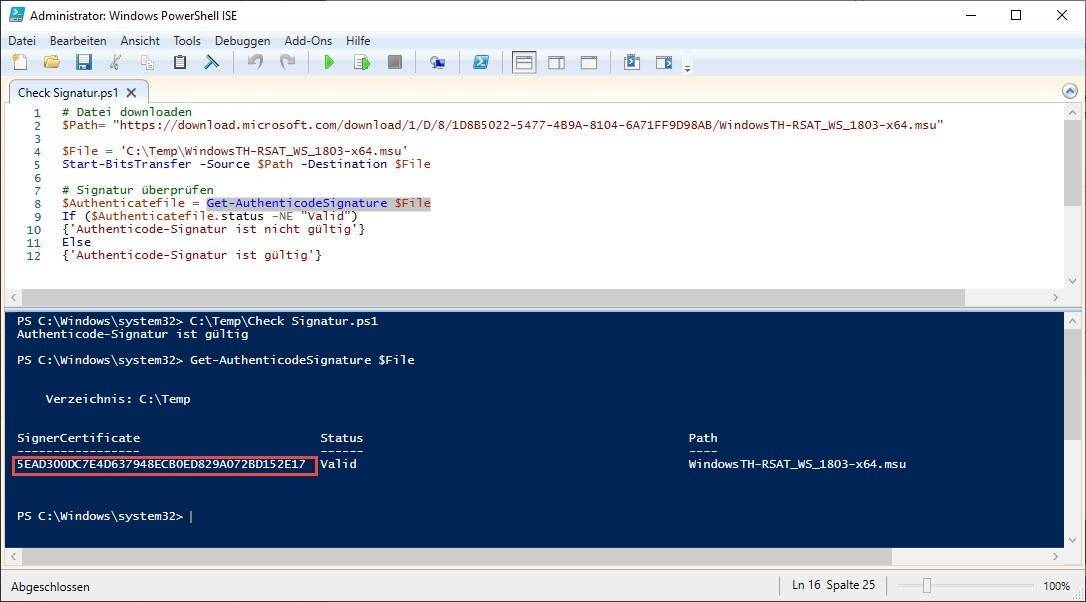Maximize the script pane layout
Viewport: 1086px width, 602px height.
pos(589,62)
